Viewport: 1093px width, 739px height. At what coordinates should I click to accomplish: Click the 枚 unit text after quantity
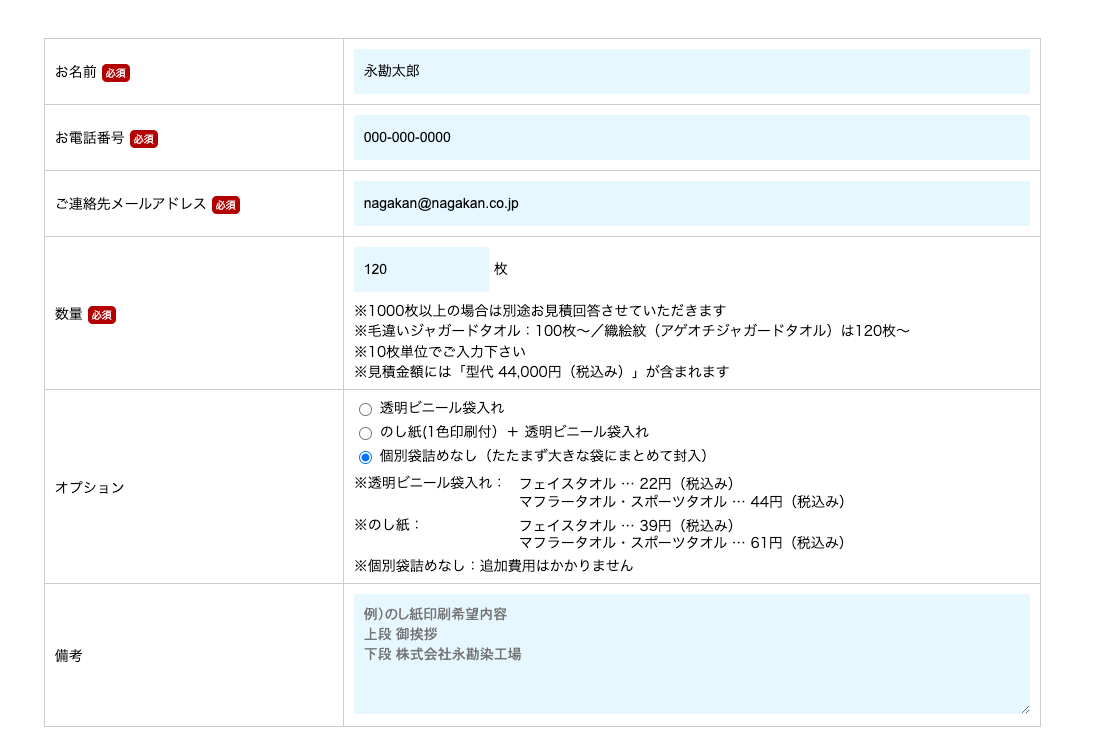[x=501, y=270]
